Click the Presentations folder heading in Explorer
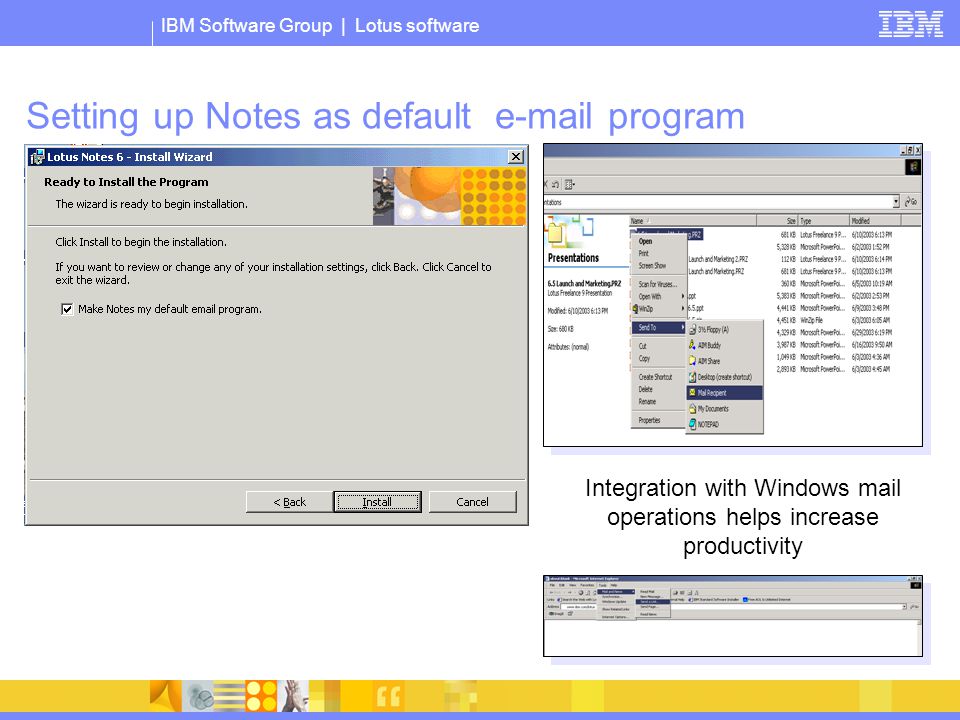Viewport: 960px width, 720px height. click(x=573, y=258)
